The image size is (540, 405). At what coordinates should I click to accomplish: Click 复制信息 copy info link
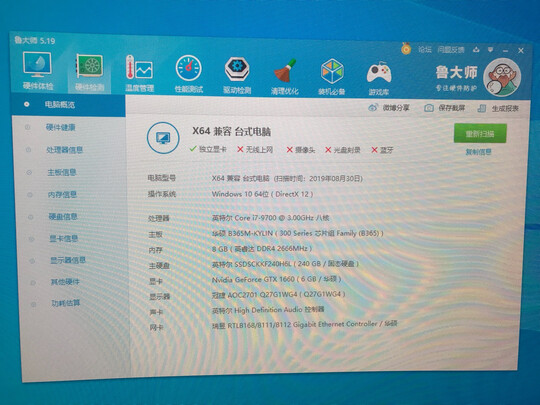478,152
